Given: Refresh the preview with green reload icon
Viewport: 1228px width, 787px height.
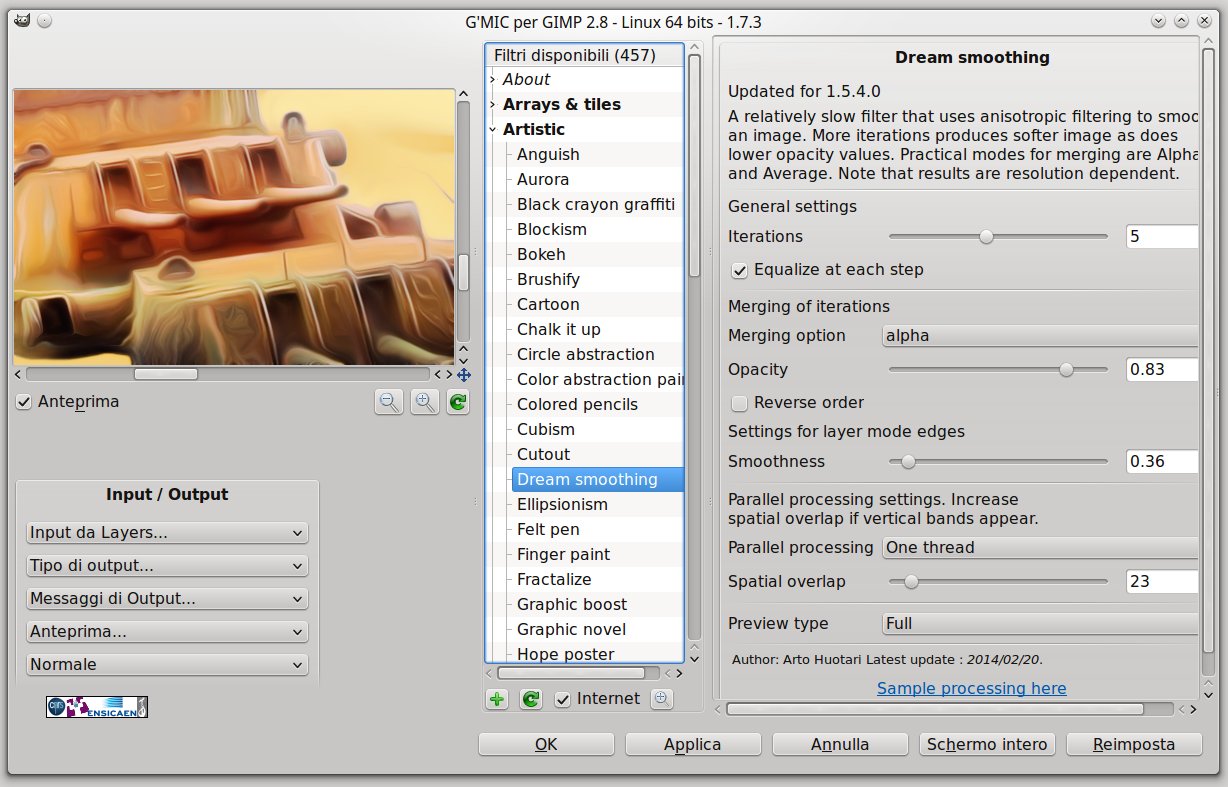Looking at the screenshot, I should (458, 402).
